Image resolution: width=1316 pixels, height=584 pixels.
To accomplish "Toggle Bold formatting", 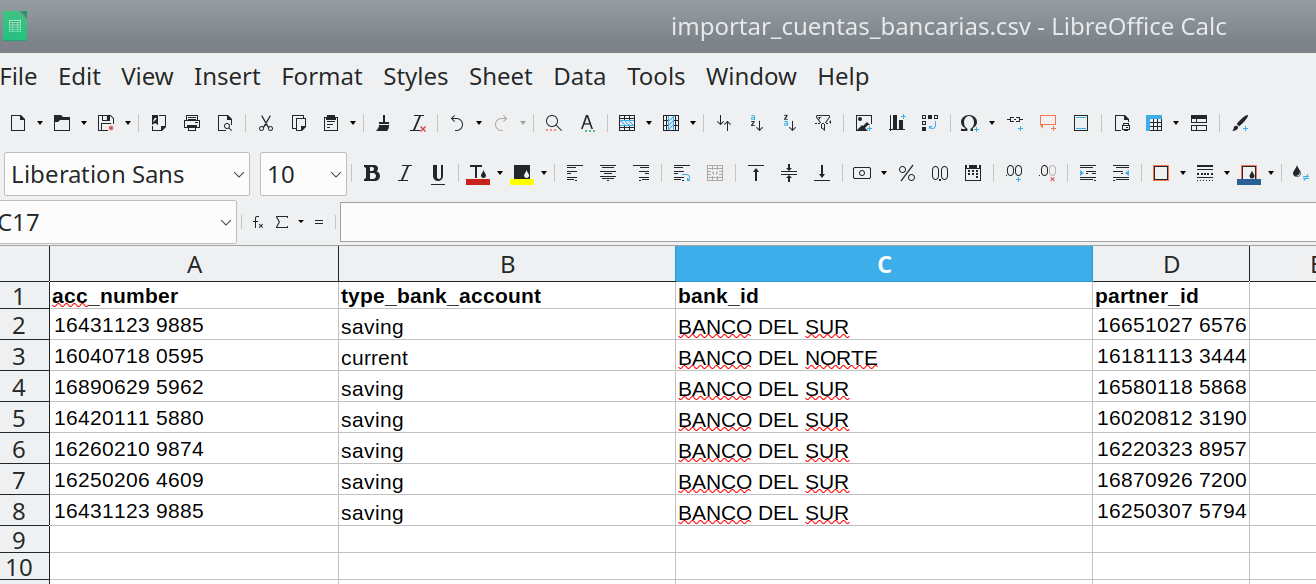I will 372,174.
